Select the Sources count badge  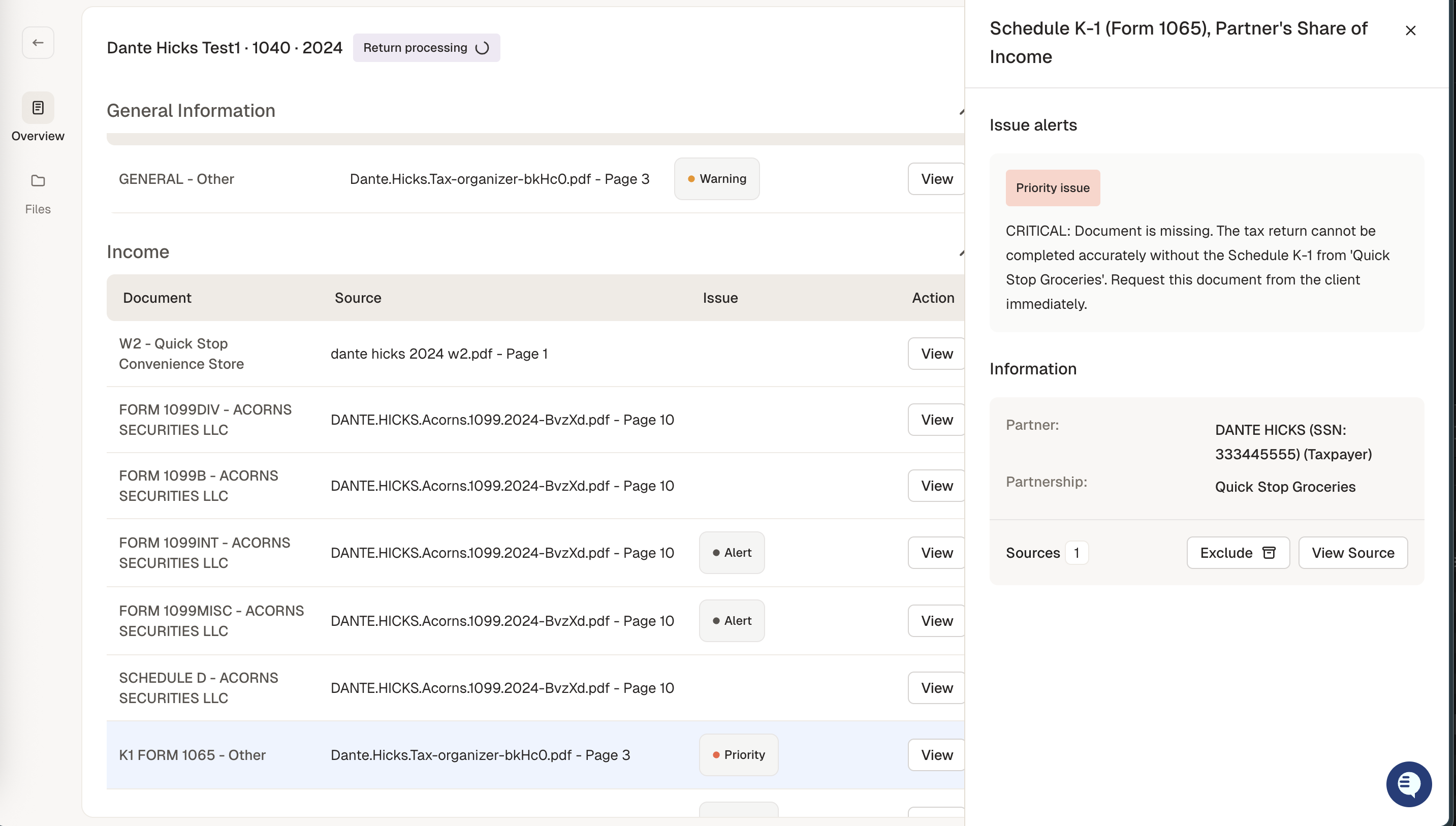1077,553
